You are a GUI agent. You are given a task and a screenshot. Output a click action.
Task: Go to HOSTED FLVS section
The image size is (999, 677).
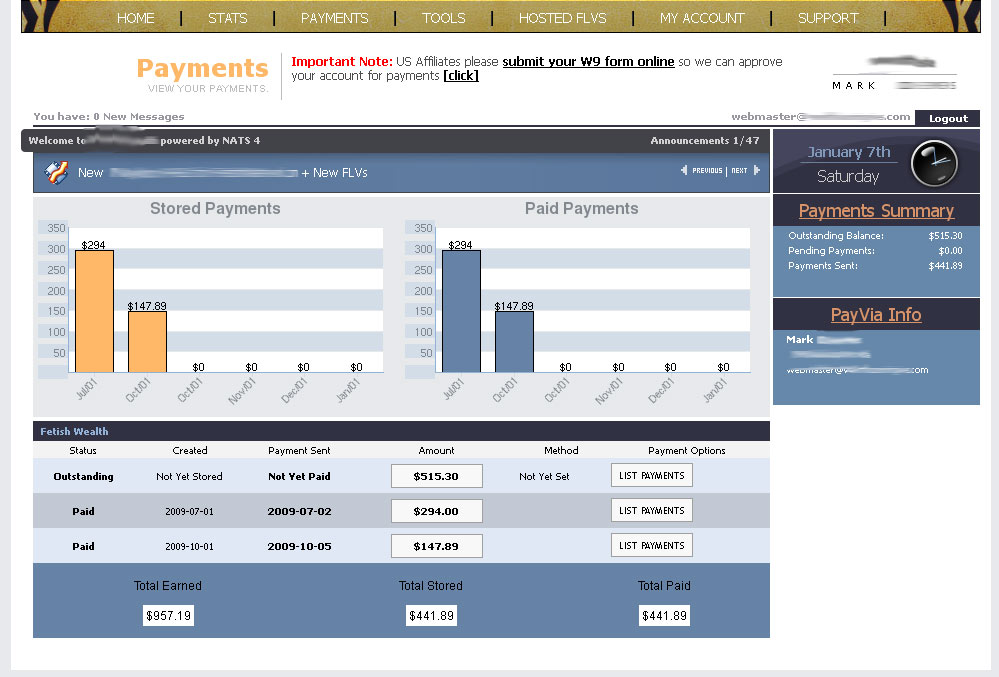562,18
